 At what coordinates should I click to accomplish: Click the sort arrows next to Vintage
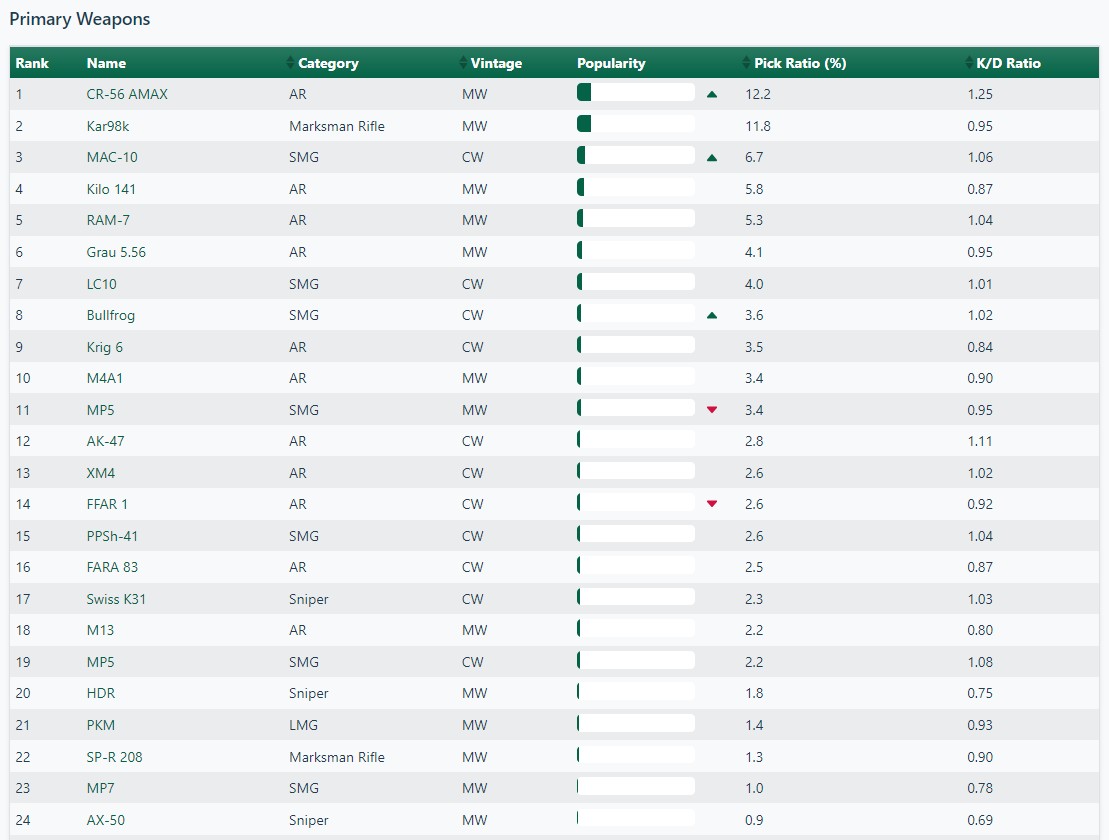coord(463,63)
